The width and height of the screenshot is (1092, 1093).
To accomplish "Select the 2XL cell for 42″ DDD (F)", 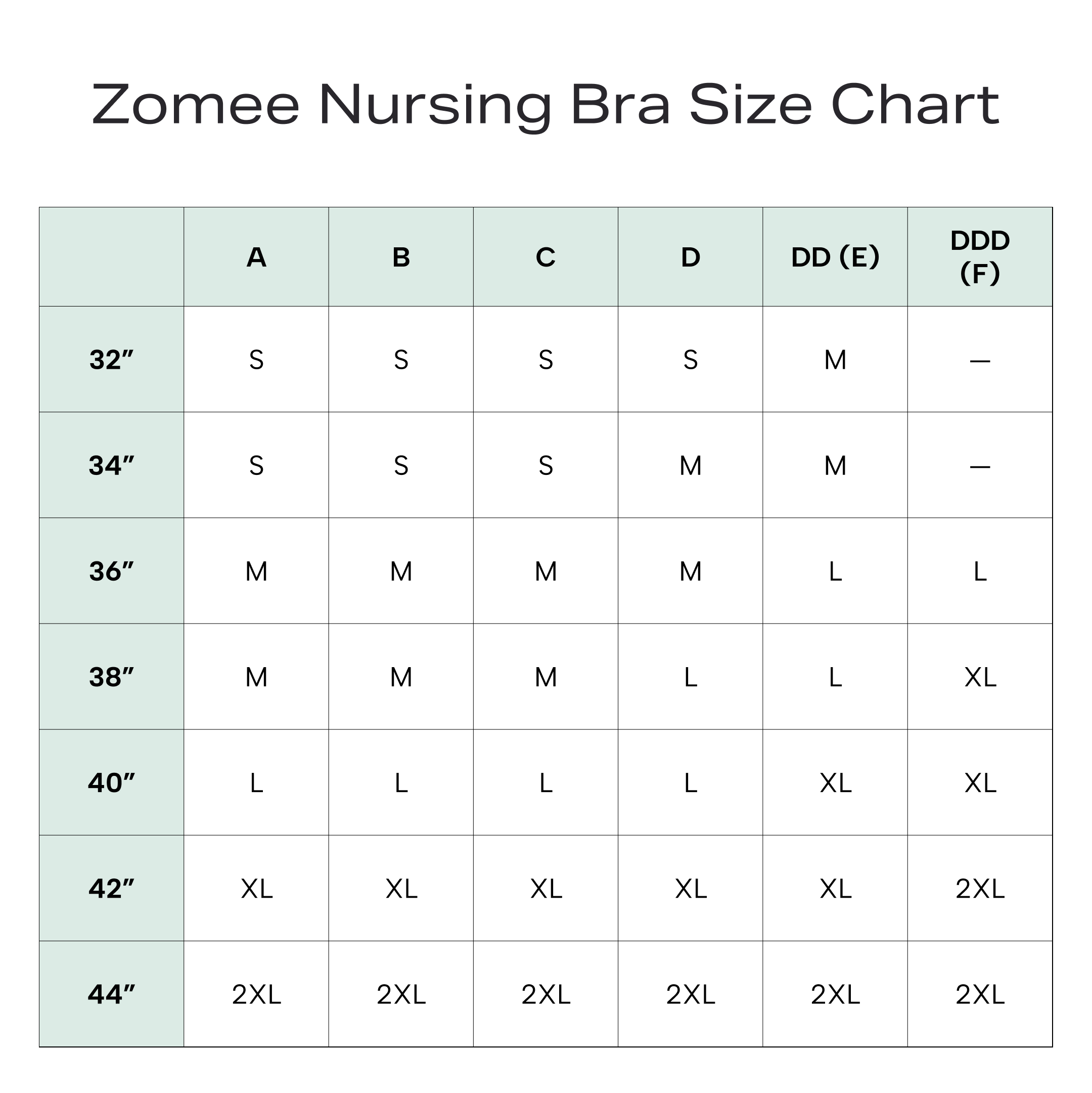I will [x=980, y=889].
